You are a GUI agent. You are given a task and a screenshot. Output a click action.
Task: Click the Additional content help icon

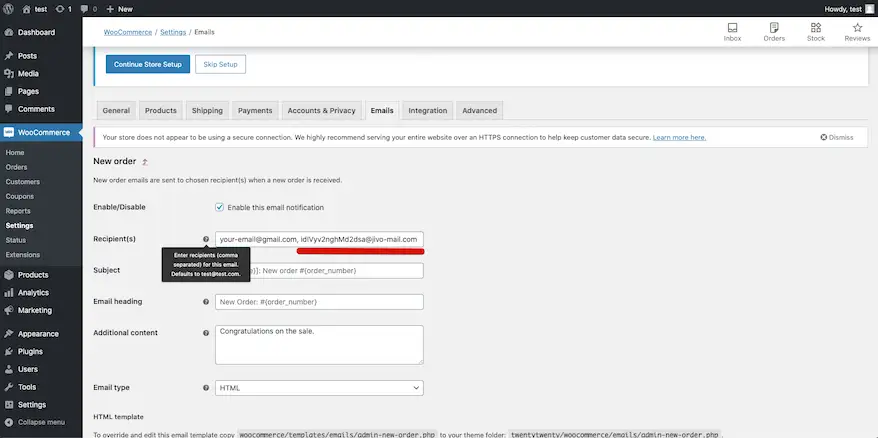(x=206, y=332)
